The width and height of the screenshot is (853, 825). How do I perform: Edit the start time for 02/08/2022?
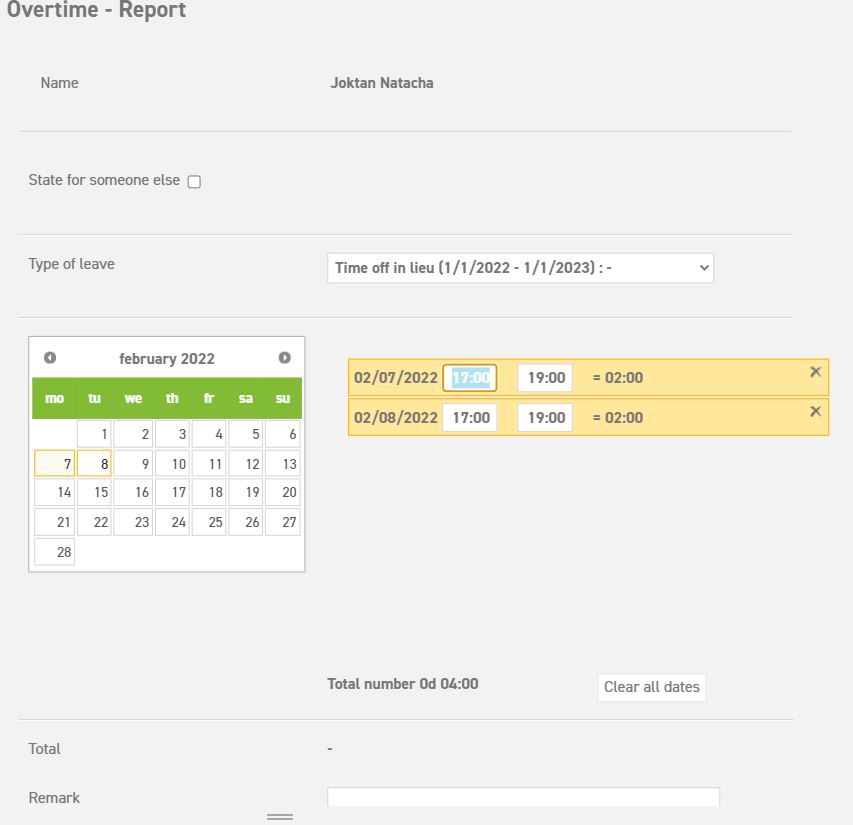470,418
